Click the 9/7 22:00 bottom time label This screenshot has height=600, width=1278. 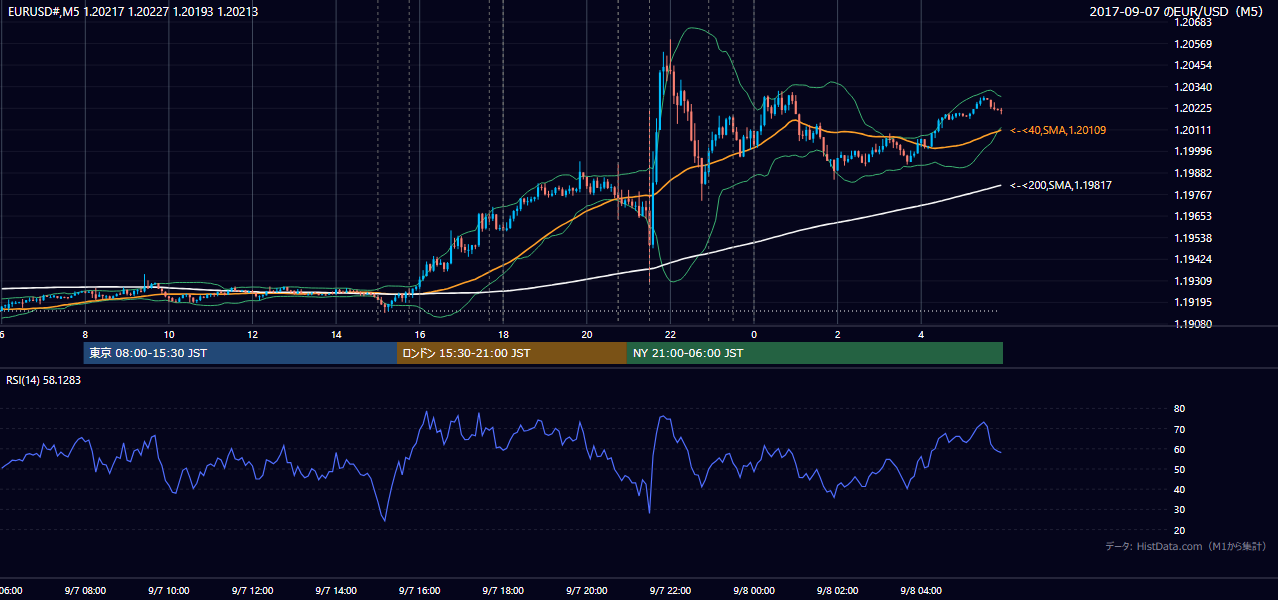[x=670, y=591]
